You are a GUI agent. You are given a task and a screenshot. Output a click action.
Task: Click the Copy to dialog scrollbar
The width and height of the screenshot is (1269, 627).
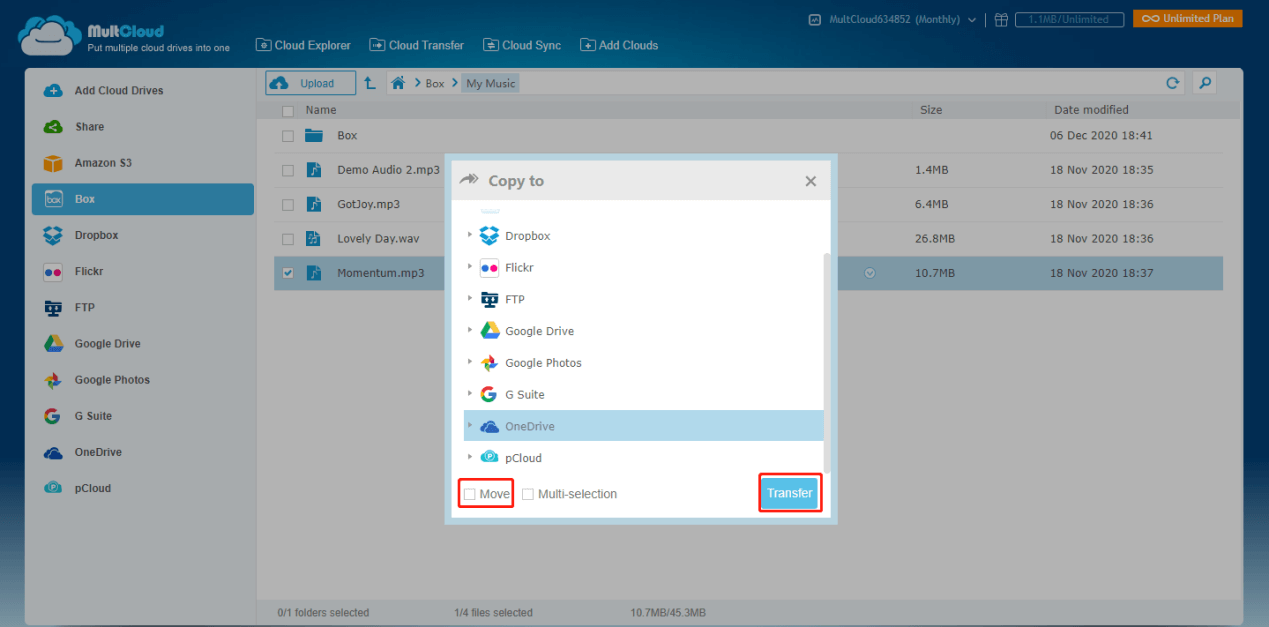pos(826,361)
